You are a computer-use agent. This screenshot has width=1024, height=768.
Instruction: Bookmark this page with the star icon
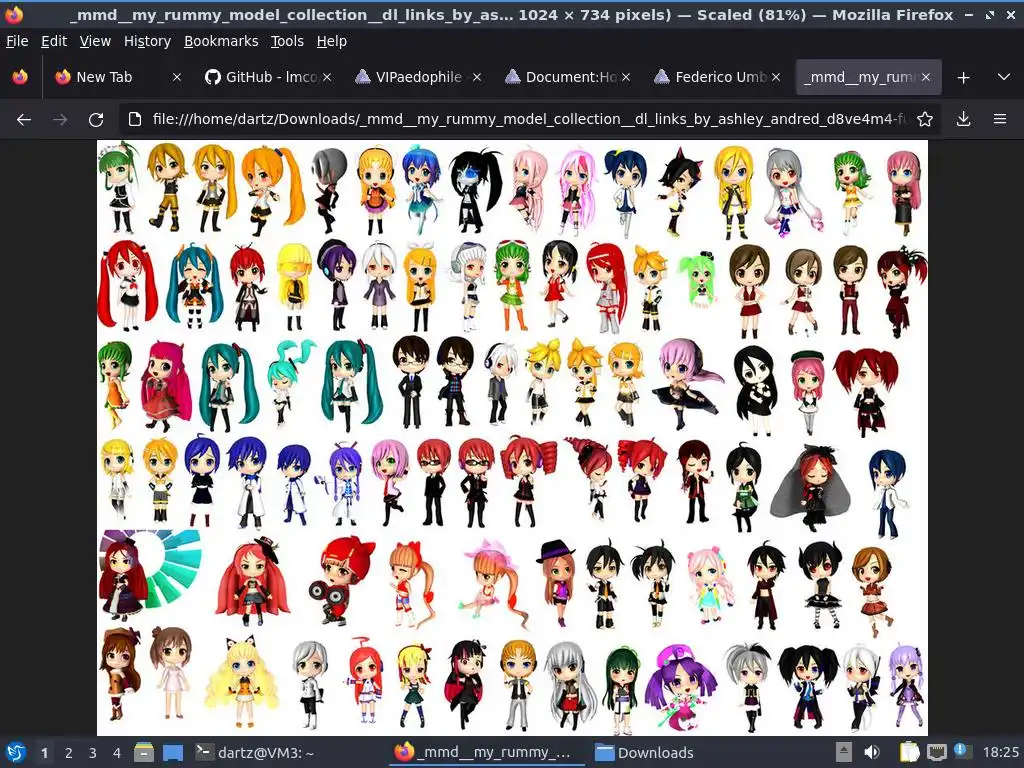pyautogui.click(x=925, y=119)
